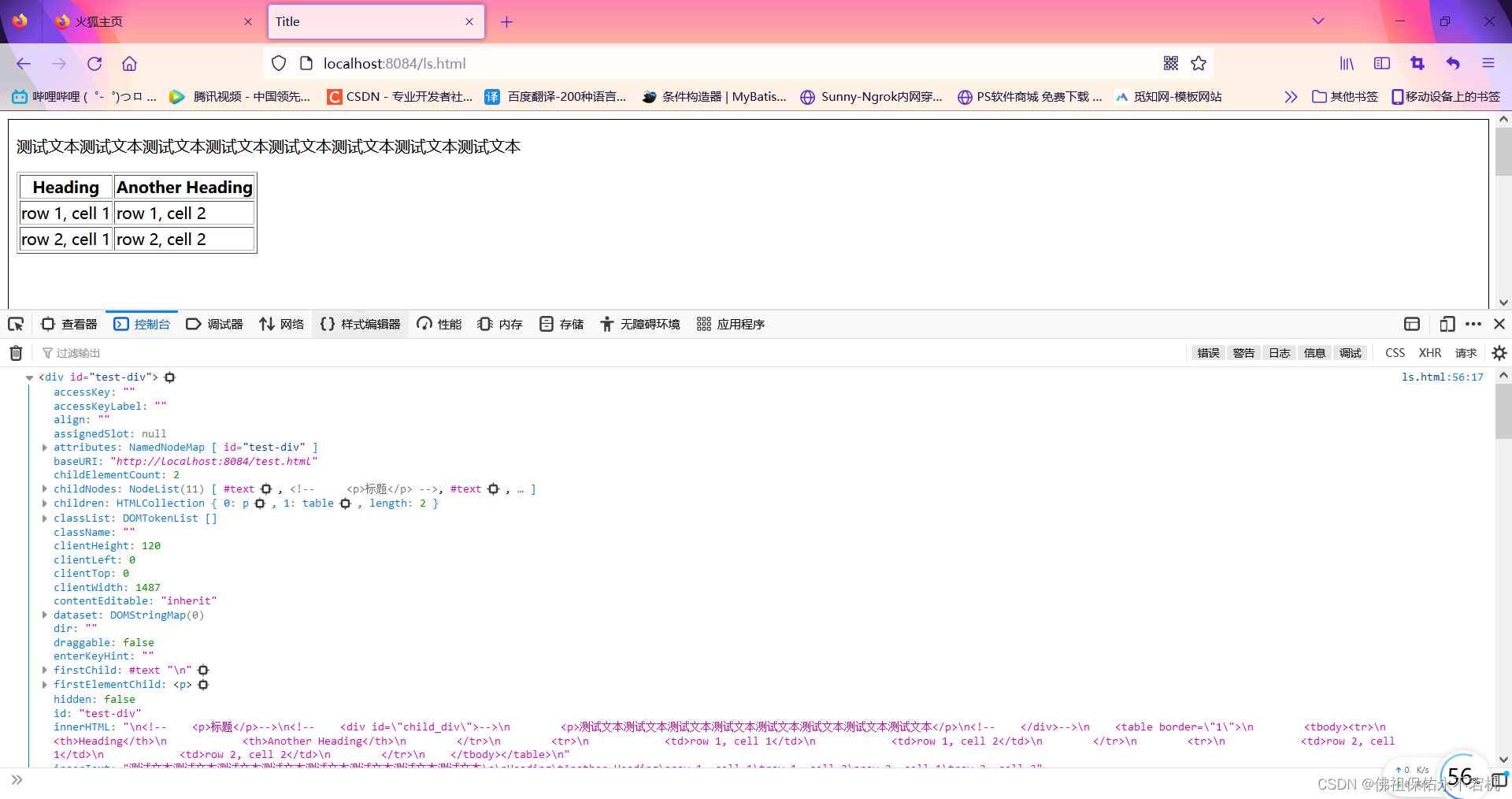1512x799 pixels.
Task: Switch to the 调试器 debugger tab
Action: [x=214, y=324]
